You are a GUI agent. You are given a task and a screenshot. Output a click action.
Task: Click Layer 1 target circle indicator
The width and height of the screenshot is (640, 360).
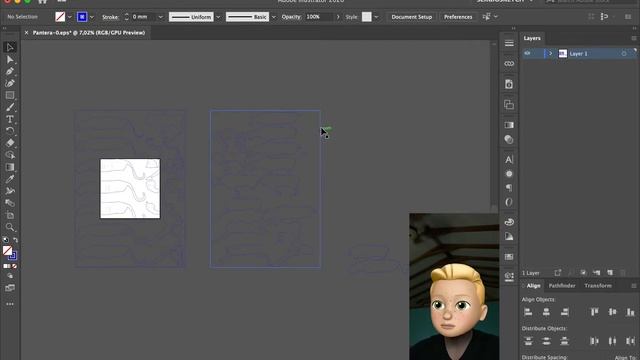[624, 53]
